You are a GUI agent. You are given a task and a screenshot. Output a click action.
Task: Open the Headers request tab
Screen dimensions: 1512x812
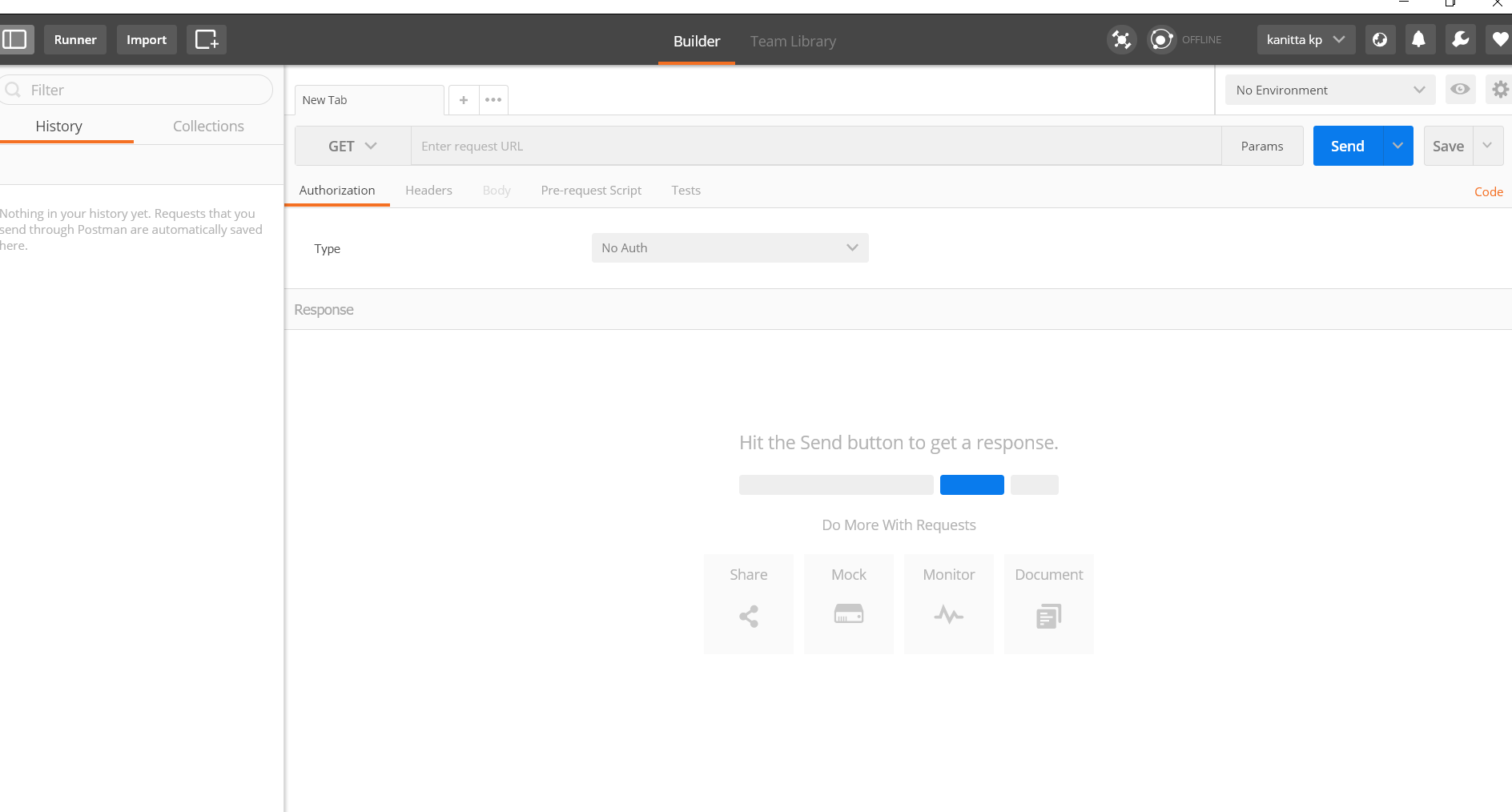pyautogui.click(x=428, y=190)
